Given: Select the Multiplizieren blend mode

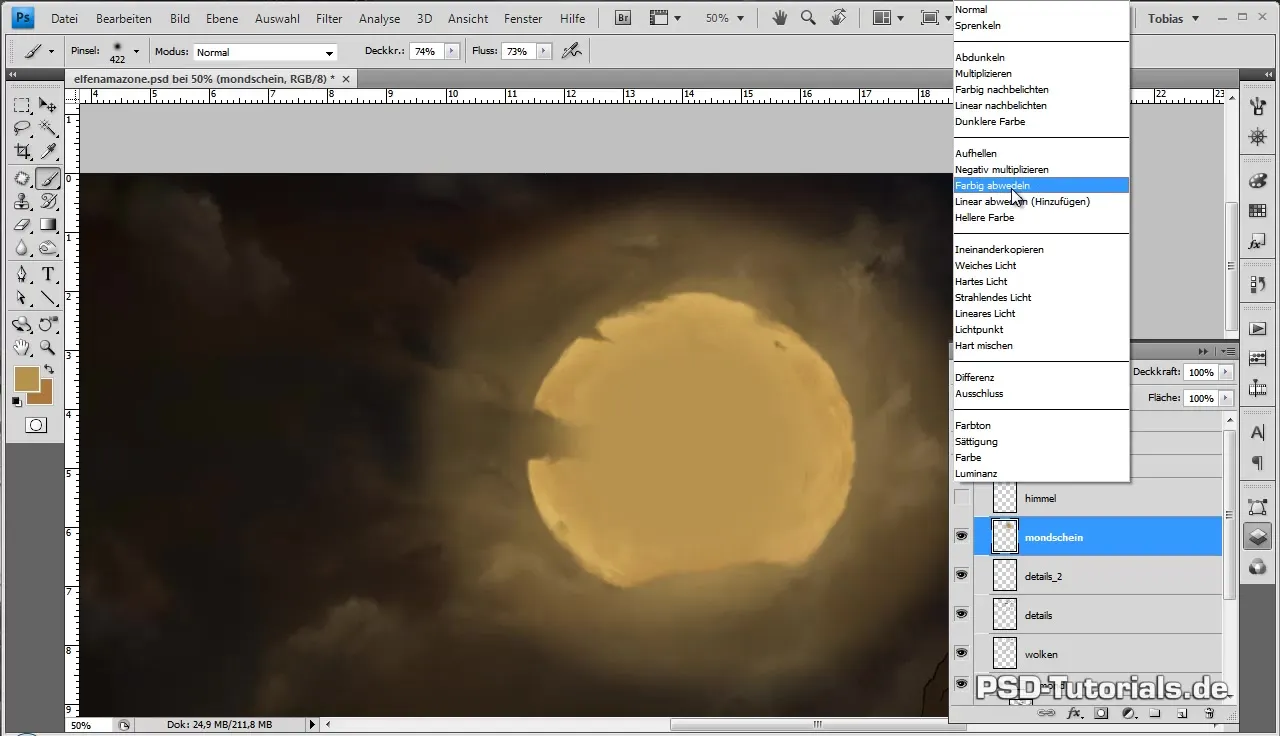Looking at the screenshot, I should point(983,73).
